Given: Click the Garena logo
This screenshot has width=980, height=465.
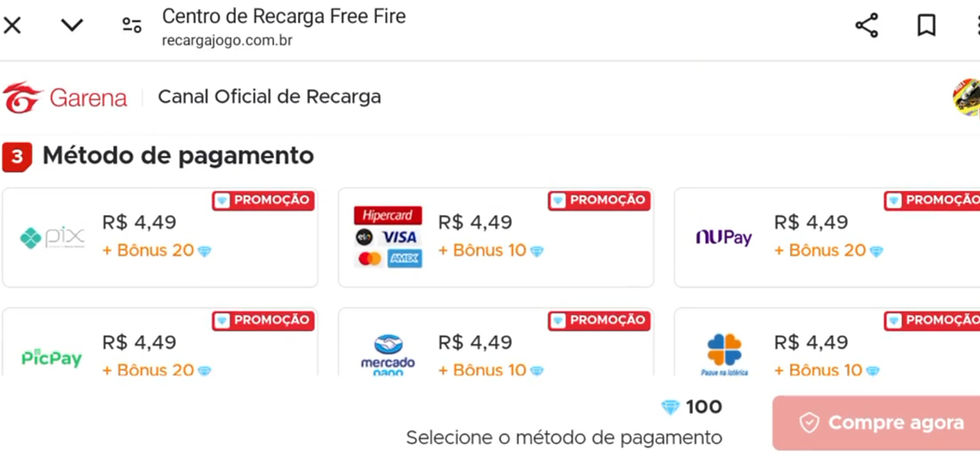Looking at the screenshot, I should (x=65, y=98).
